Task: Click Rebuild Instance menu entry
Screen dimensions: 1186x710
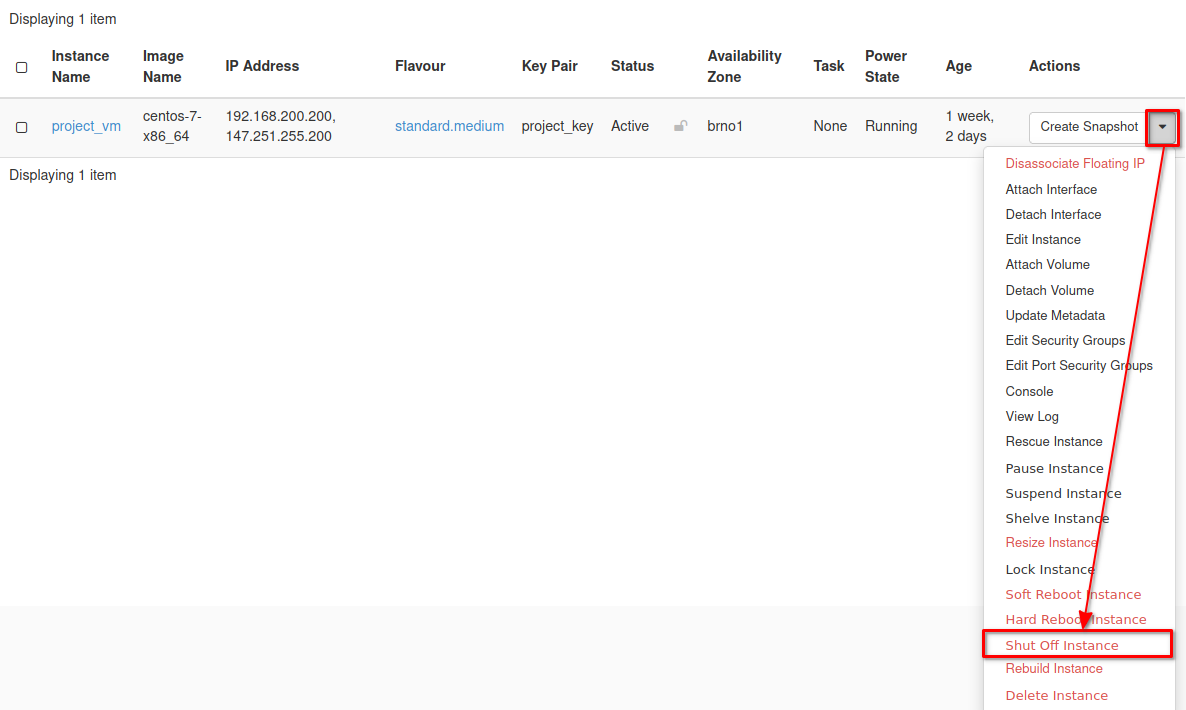Action: click(x=1054, y=668)
